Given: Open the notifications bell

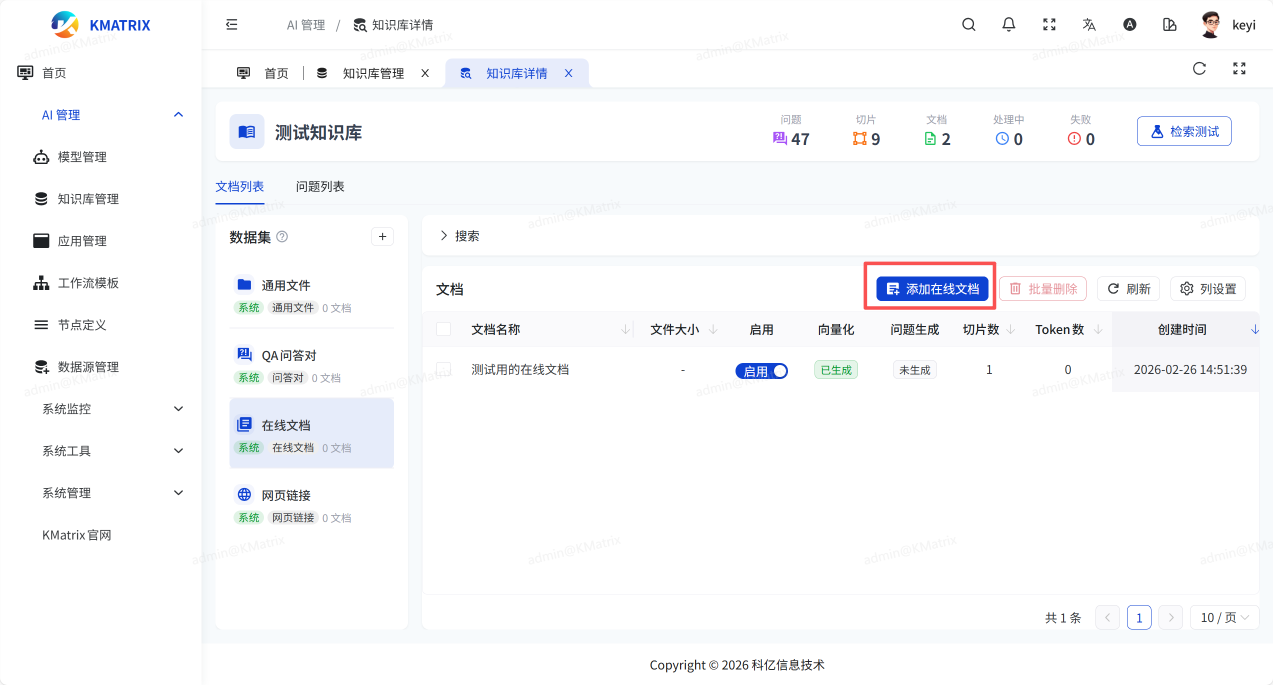Looking at the screenshot, I should [x=1009, y=25].
